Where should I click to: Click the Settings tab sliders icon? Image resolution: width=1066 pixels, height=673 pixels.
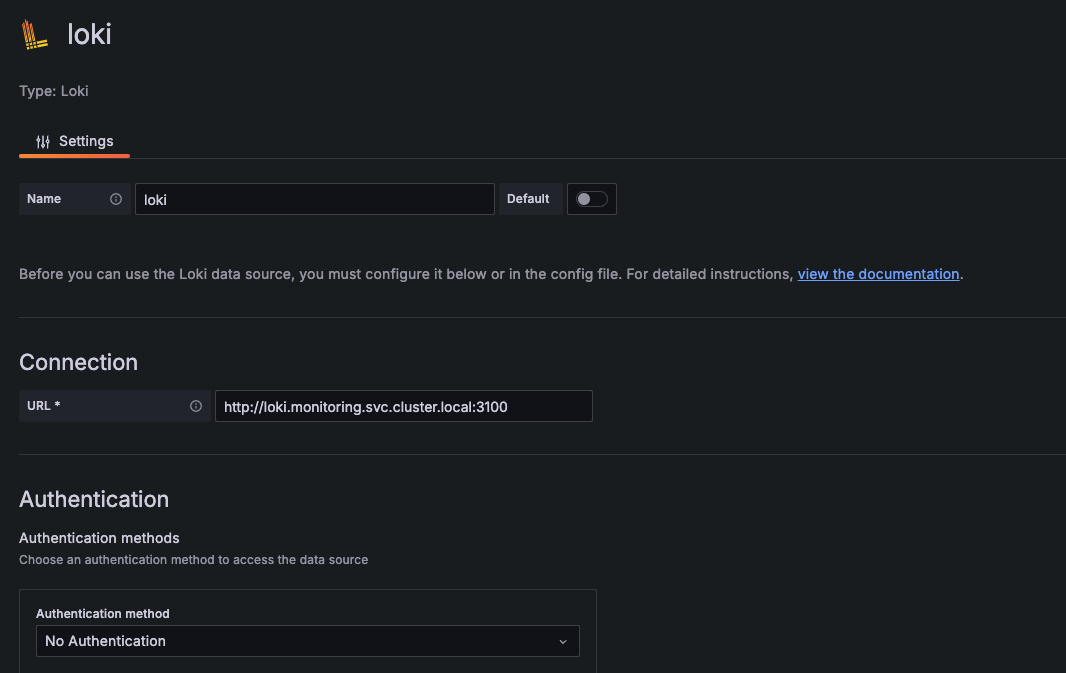43,141
